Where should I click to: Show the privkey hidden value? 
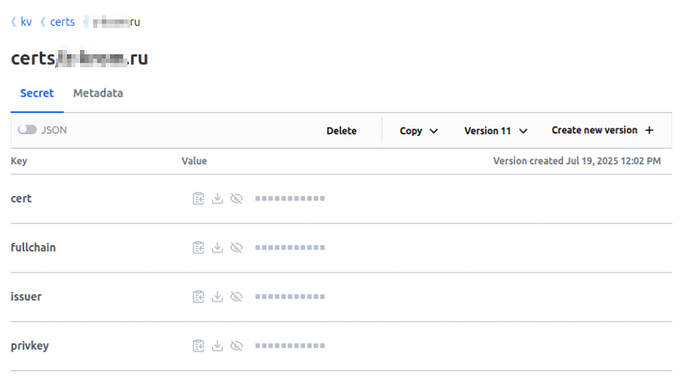pyautogui.click(x=237, y=346)
